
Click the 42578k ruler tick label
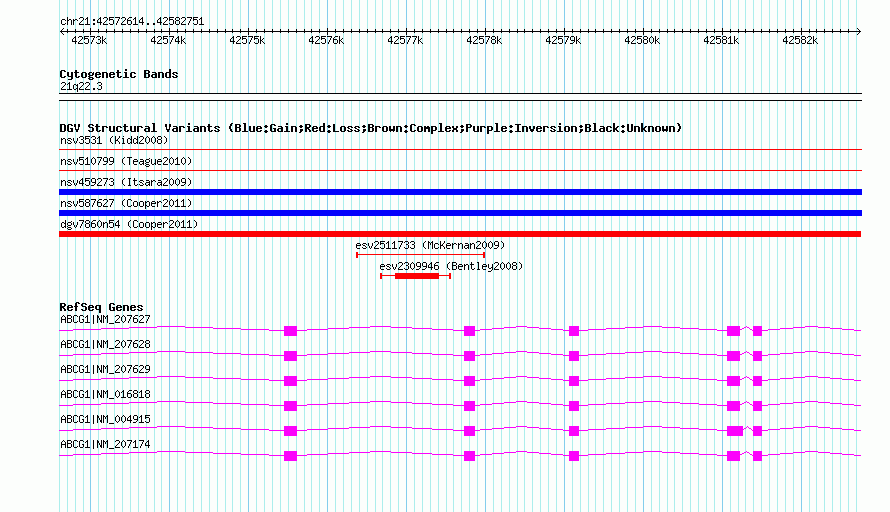(484, 40)
